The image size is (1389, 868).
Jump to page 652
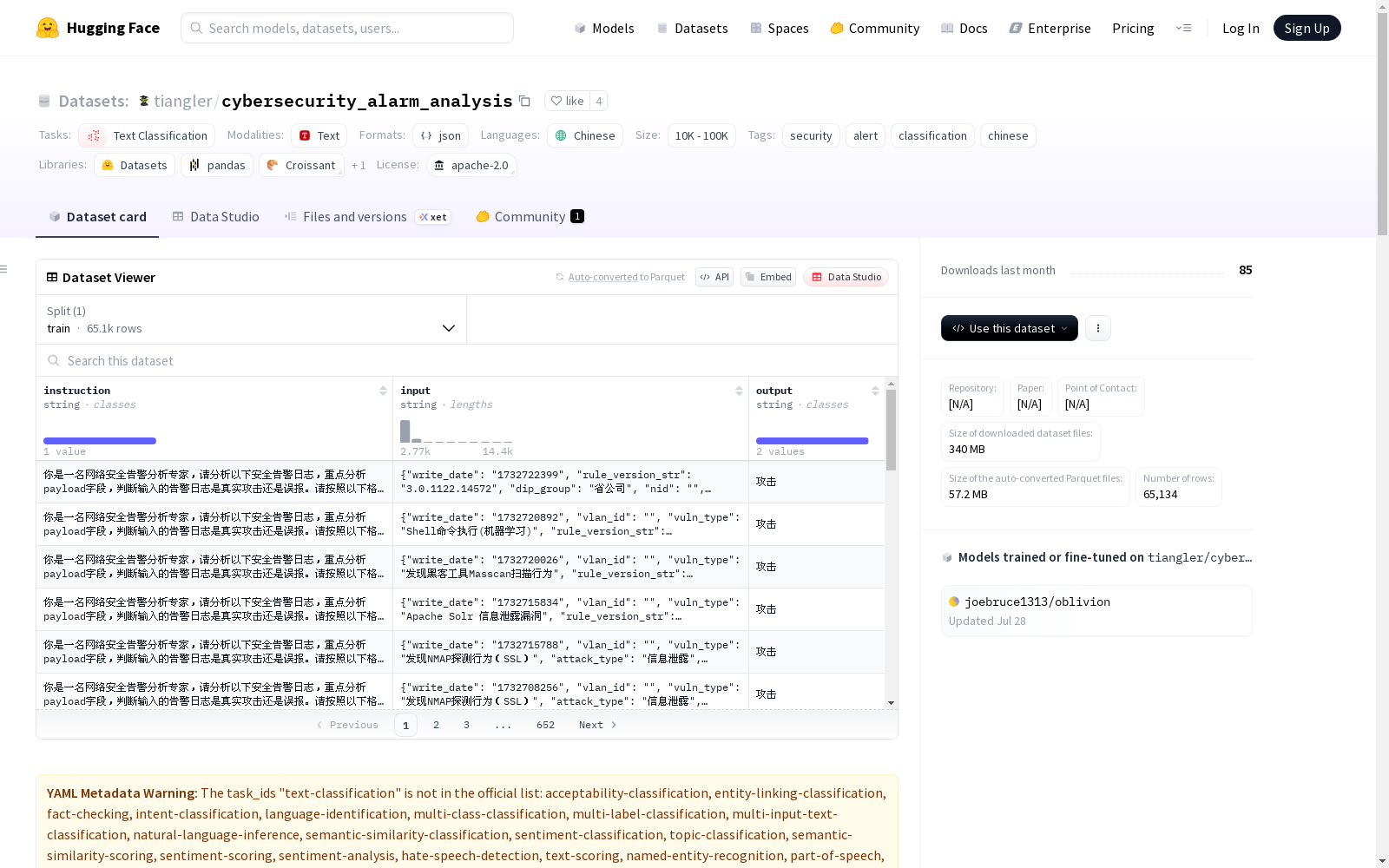545,725
